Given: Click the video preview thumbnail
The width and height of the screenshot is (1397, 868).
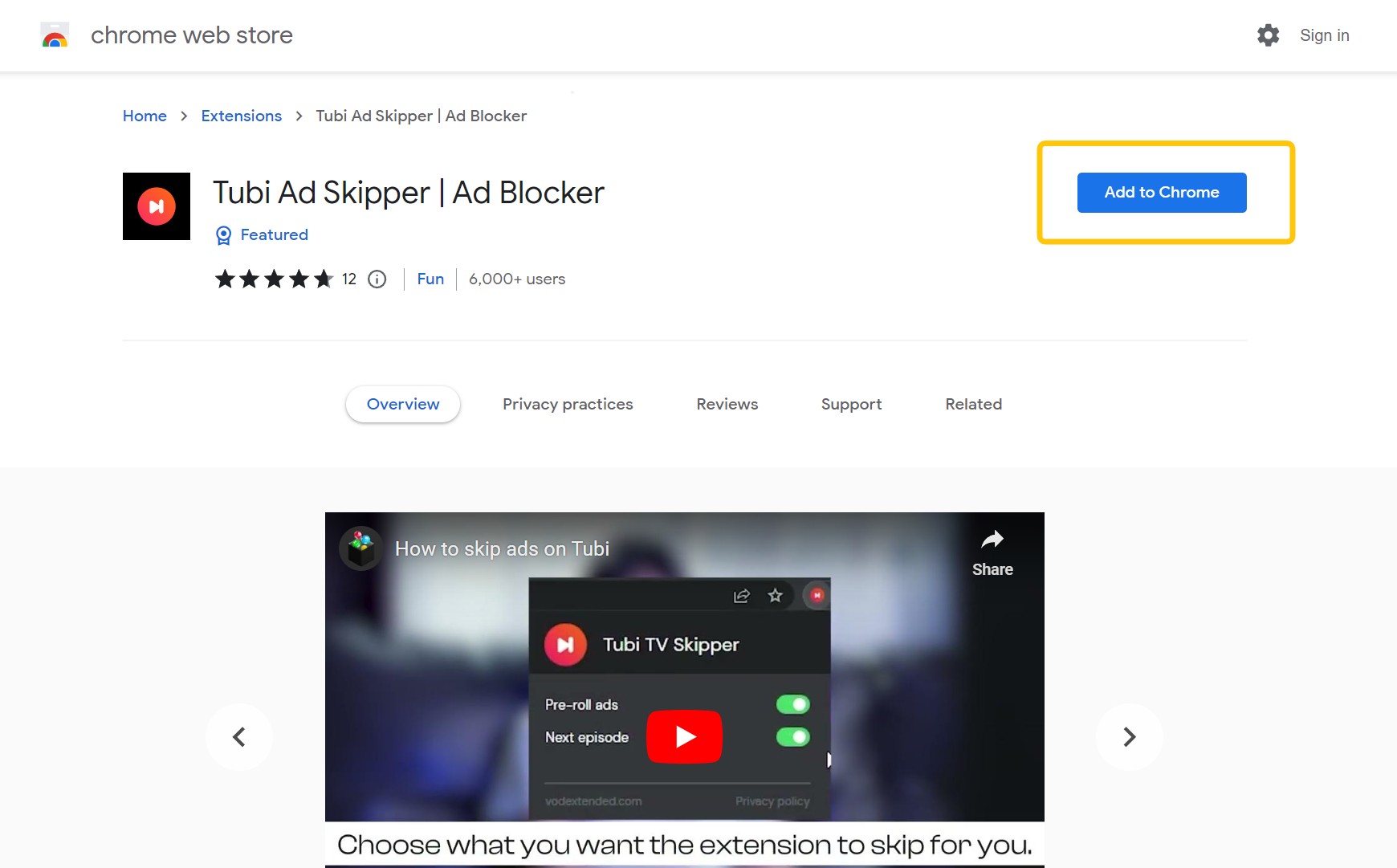Looking at the screenshot, I should (x=684, y=690).
